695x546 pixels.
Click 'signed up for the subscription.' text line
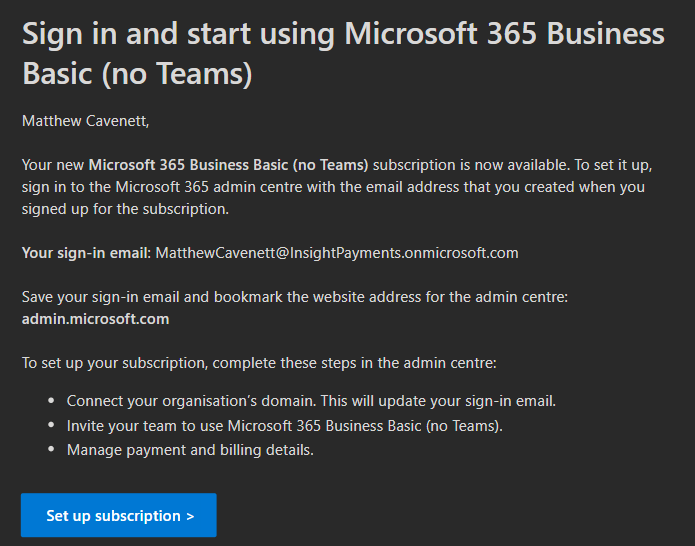[126, 209]
